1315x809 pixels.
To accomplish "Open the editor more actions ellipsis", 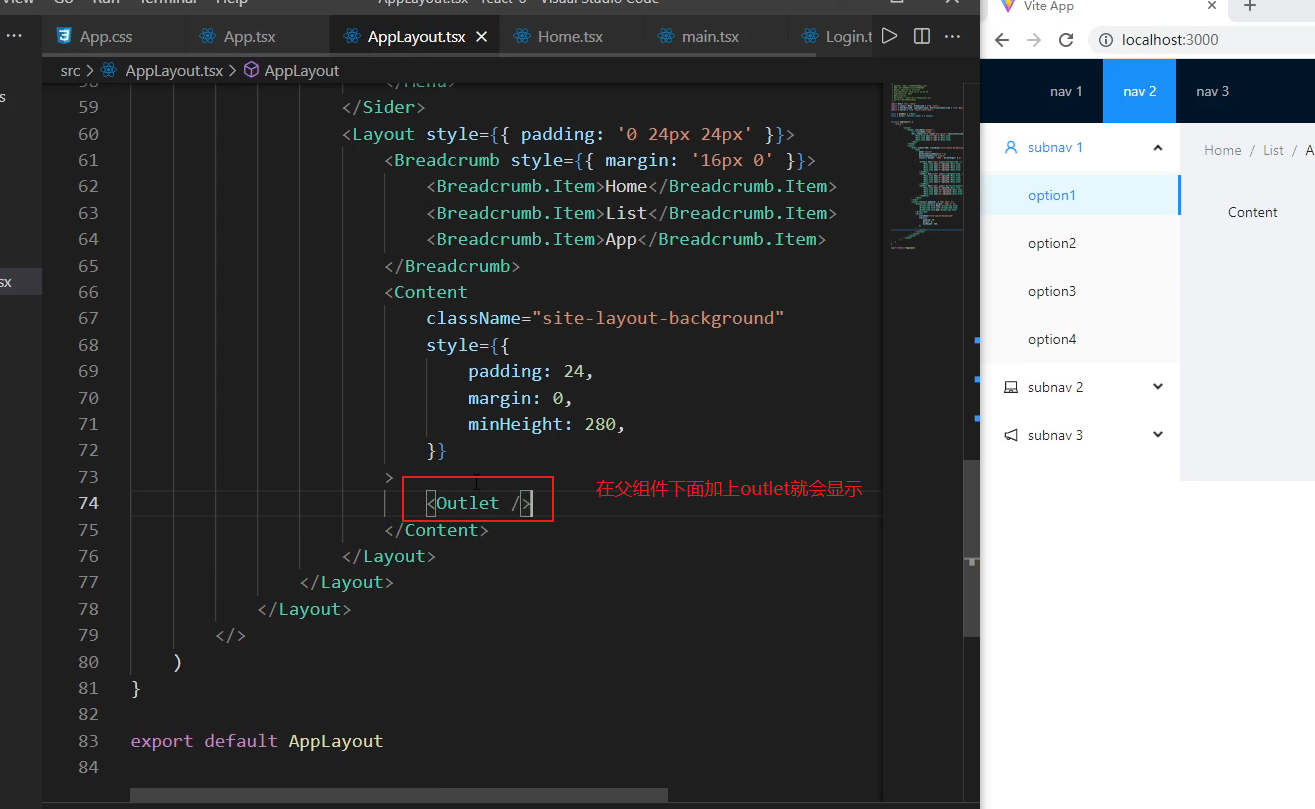I will [952, 36].
